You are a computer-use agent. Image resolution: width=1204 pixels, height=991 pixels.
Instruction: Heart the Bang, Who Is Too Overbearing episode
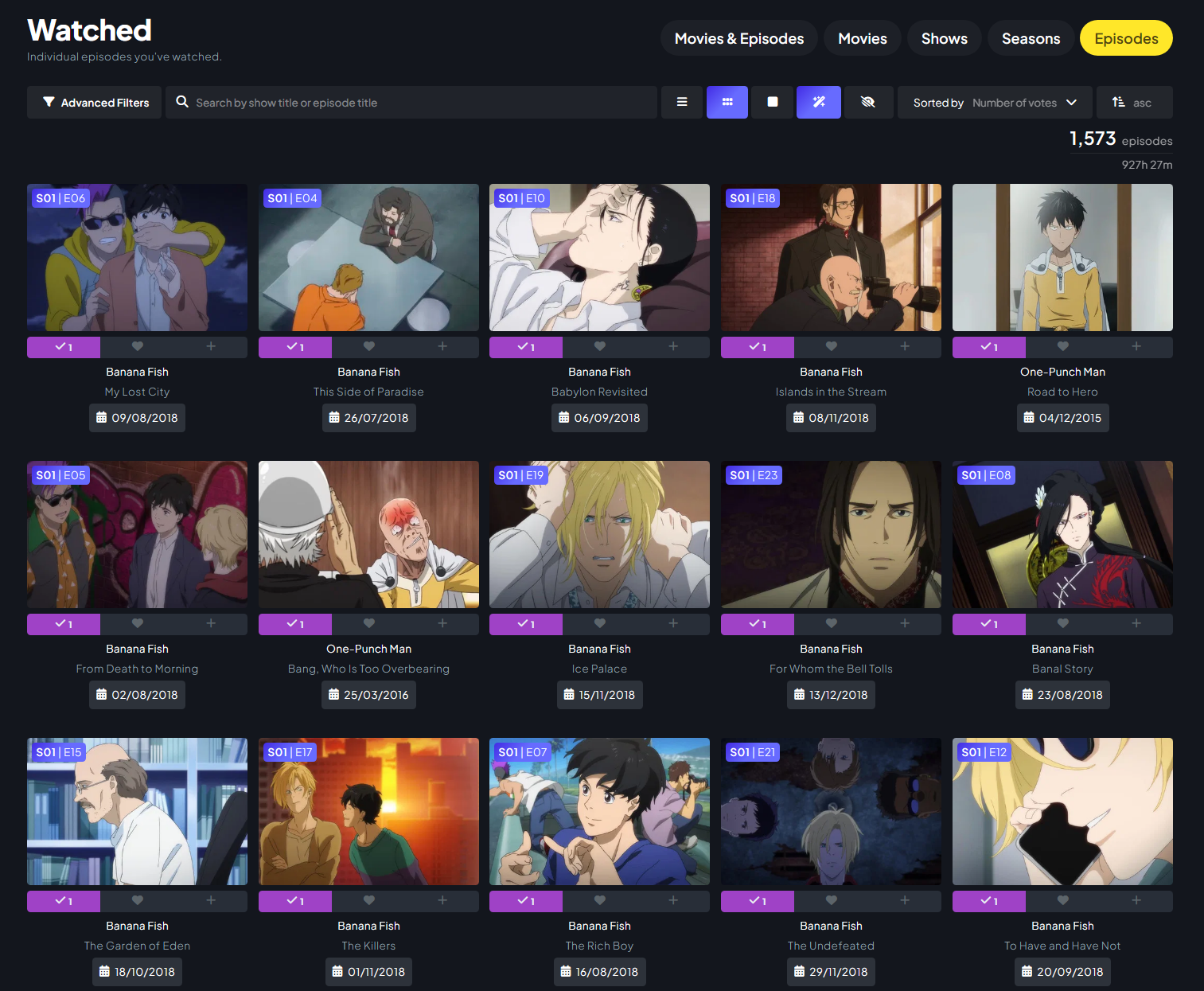point(369,624)
